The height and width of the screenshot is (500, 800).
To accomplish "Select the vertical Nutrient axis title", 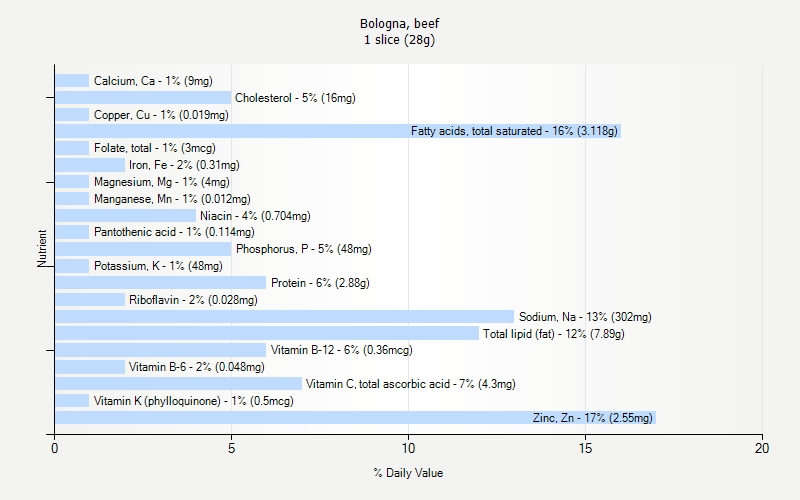I will [x=42, y=248].
